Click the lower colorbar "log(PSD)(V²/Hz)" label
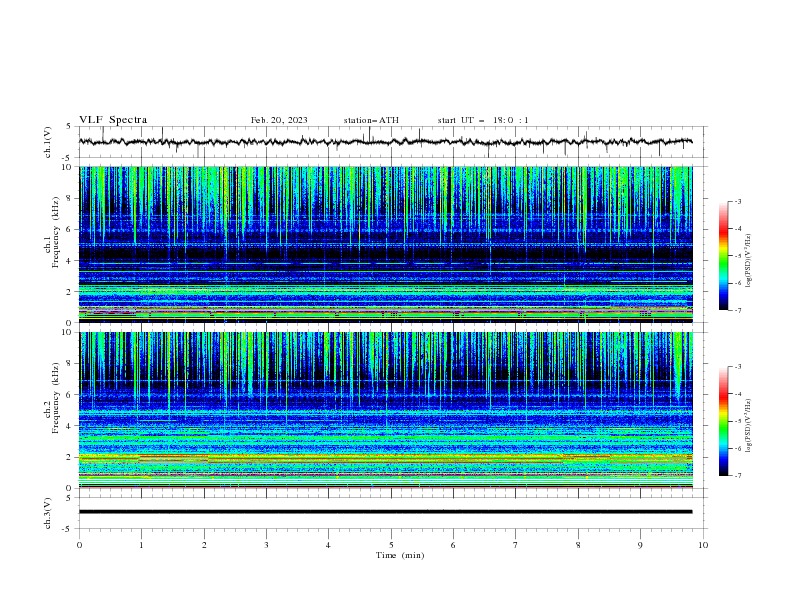The width and height of the screenshot is (792, 612). click(749, 425)
